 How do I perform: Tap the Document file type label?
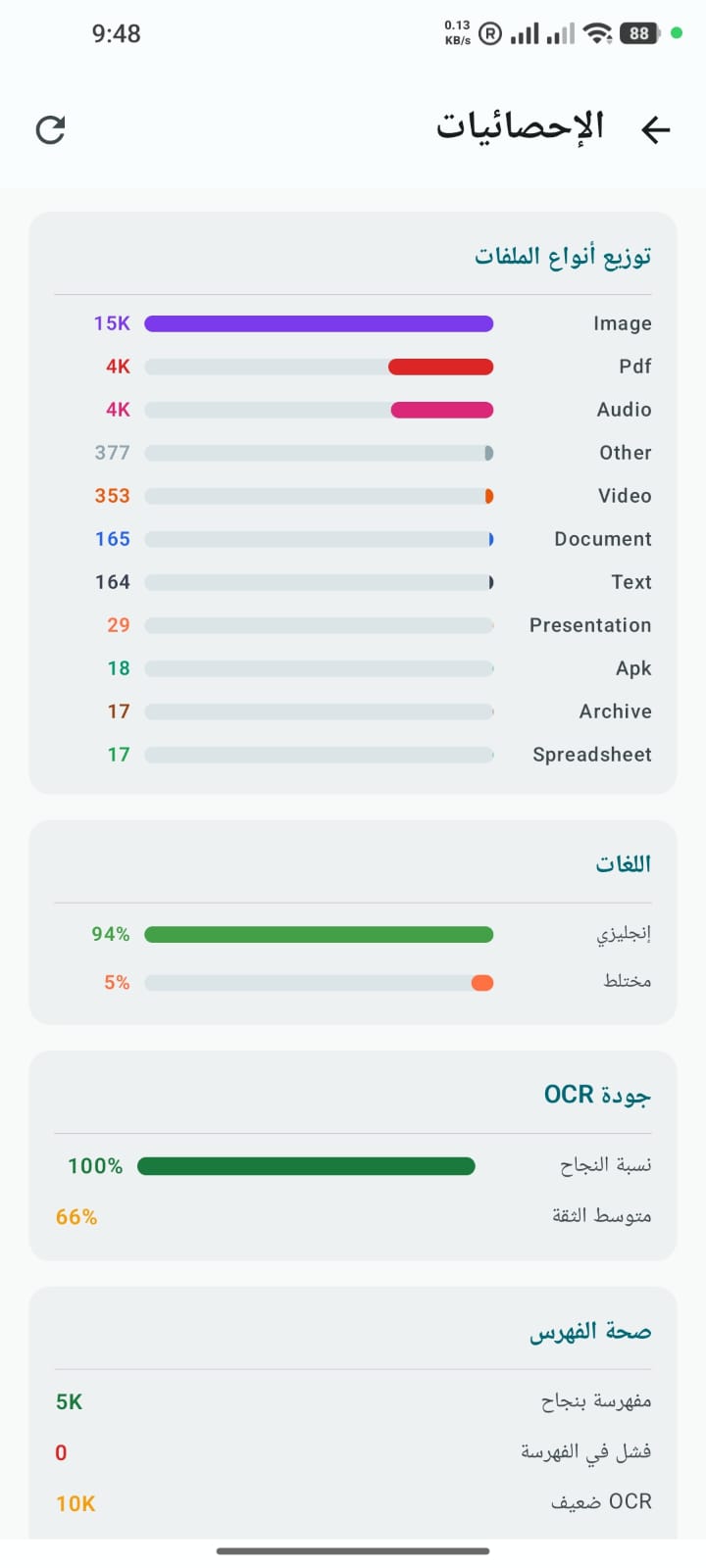(x=602, y=539)
